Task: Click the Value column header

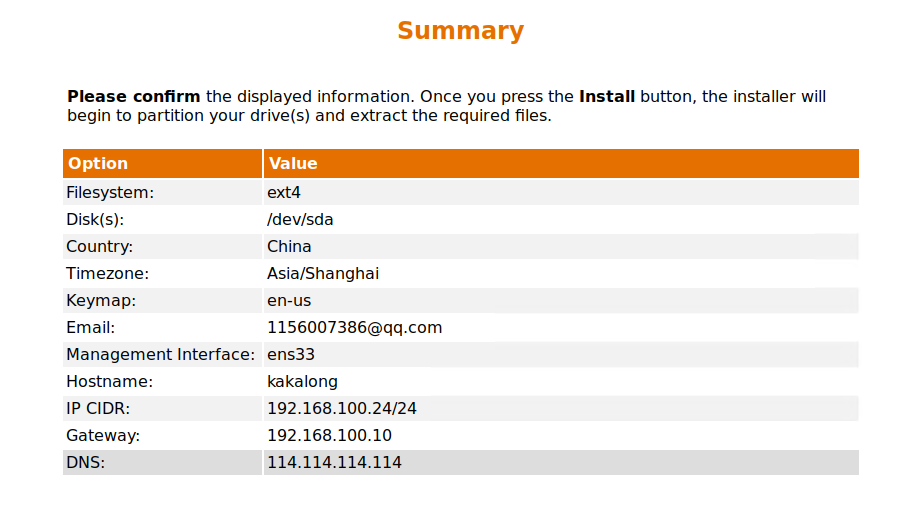Action: point(293,164)
